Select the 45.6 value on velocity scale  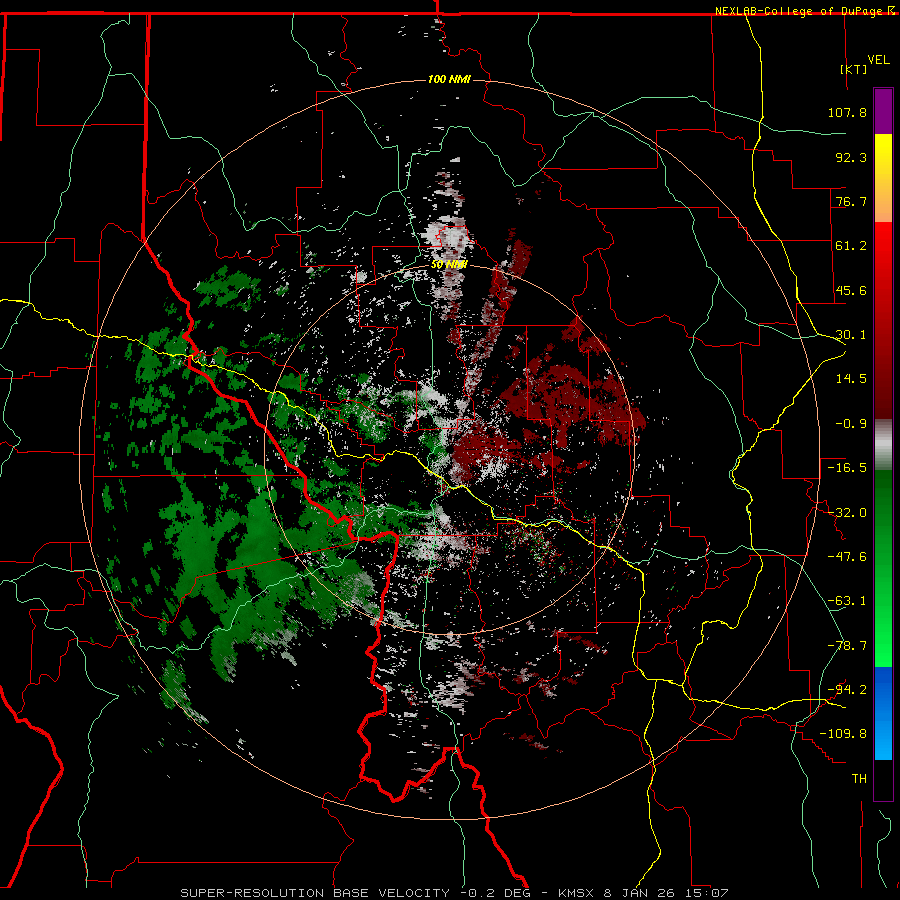point(851,290)
